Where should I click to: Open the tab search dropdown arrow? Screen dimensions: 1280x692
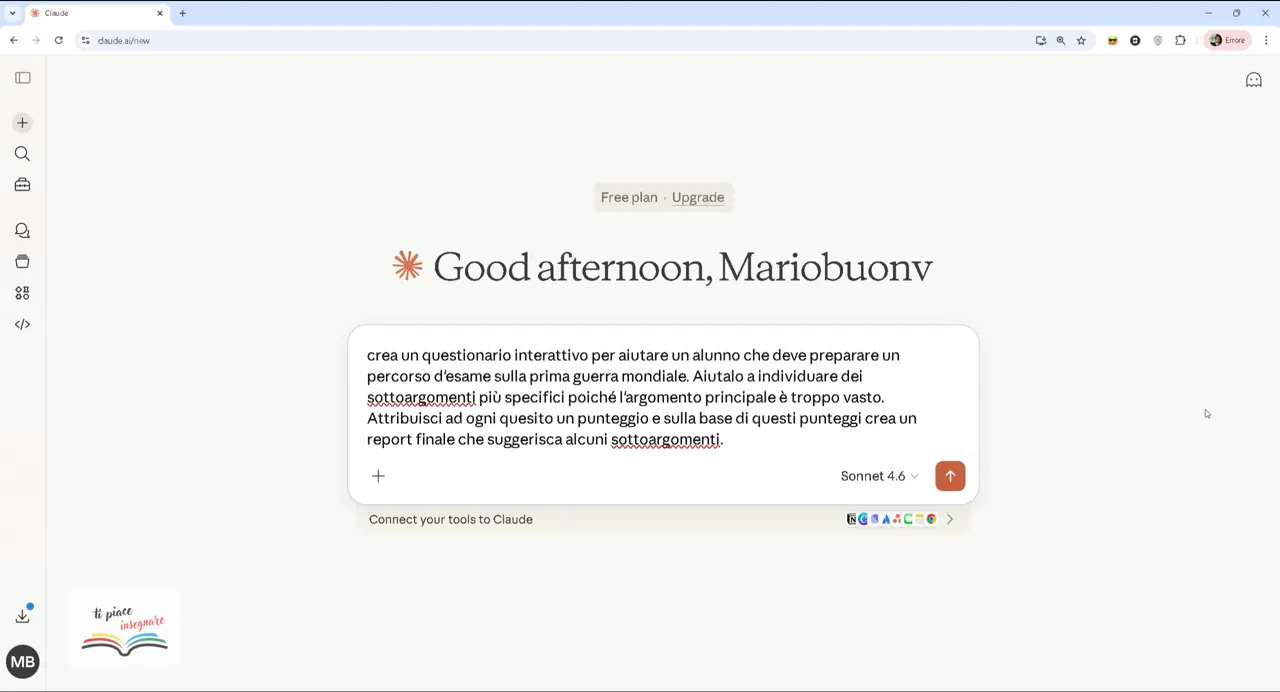coord(12,13)
